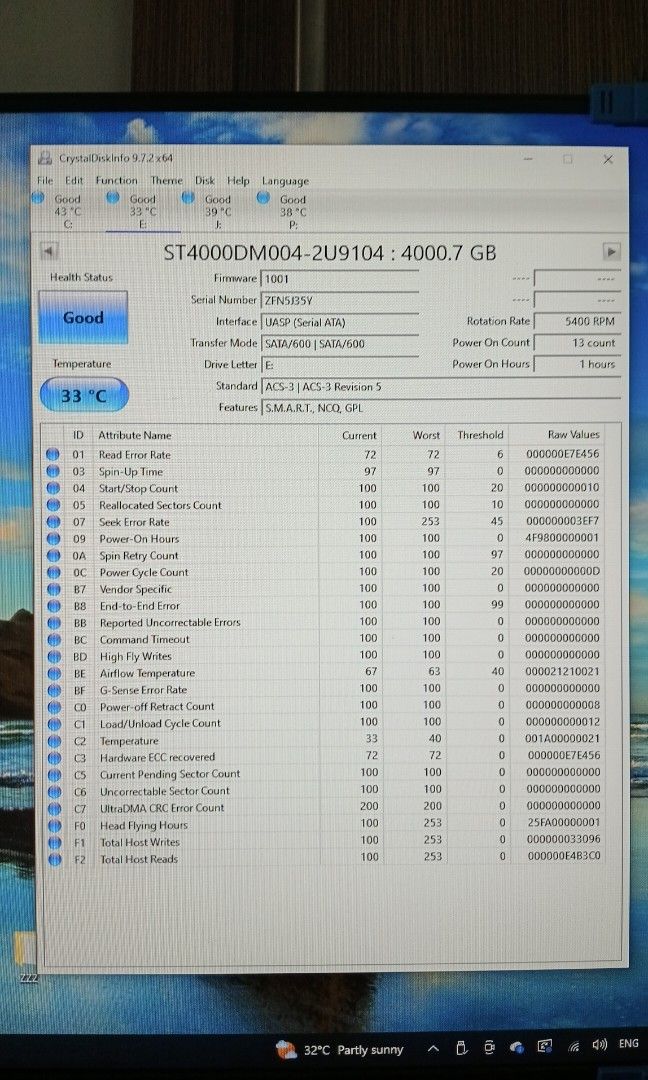Go to next disk with right arrow
Screen dimensions: 648x1080
tap(612, 251)
